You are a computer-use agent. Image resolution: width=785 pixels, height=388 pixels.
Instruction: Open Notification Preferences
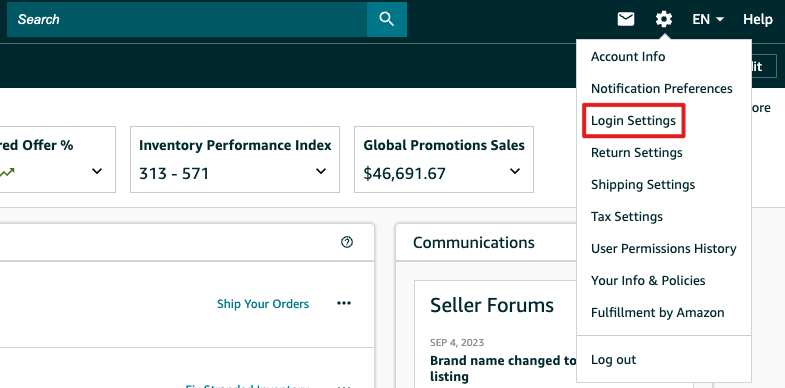(661, 89)
